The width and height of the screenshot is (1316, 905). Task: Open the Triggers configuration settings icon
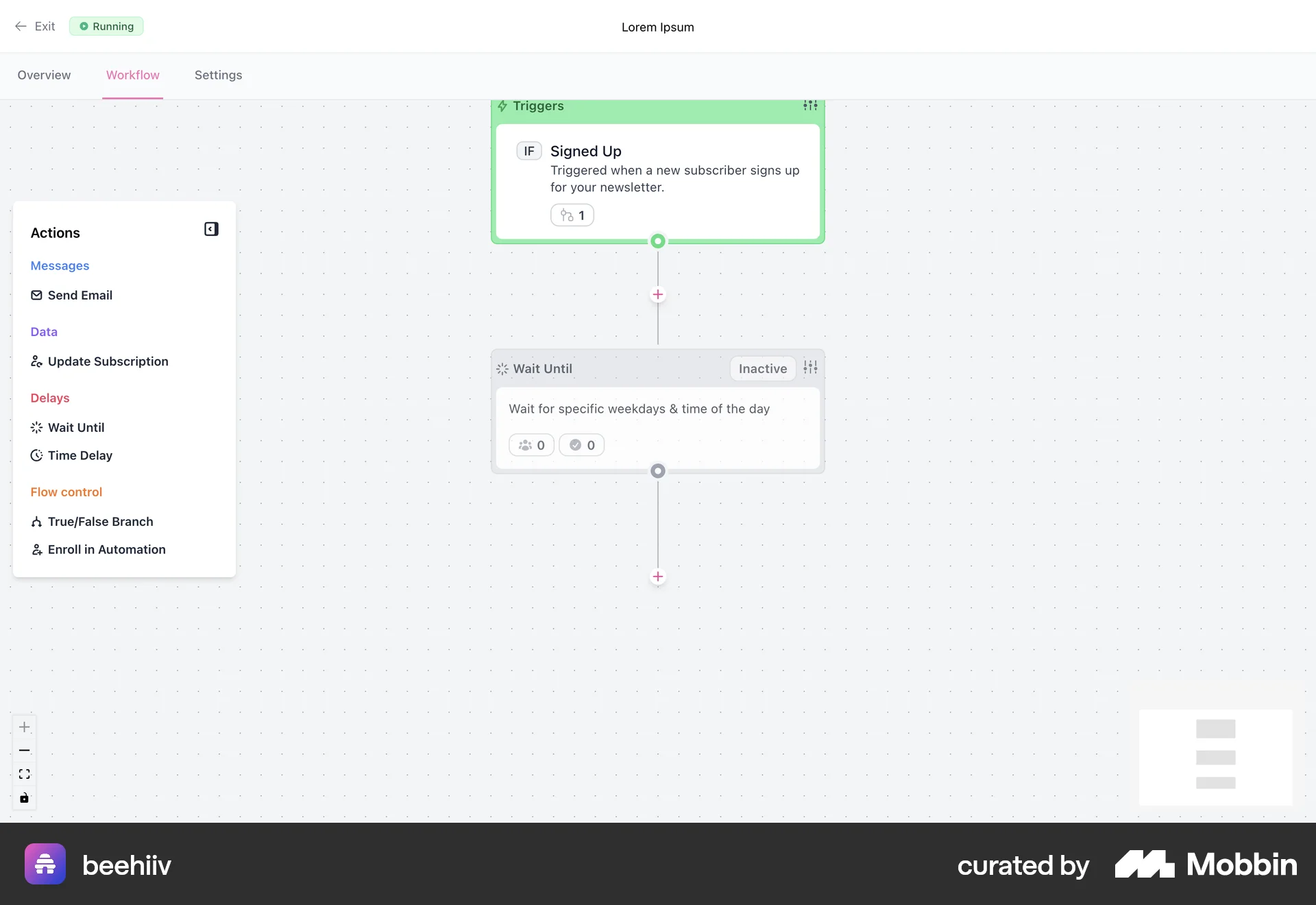[809, 106]
